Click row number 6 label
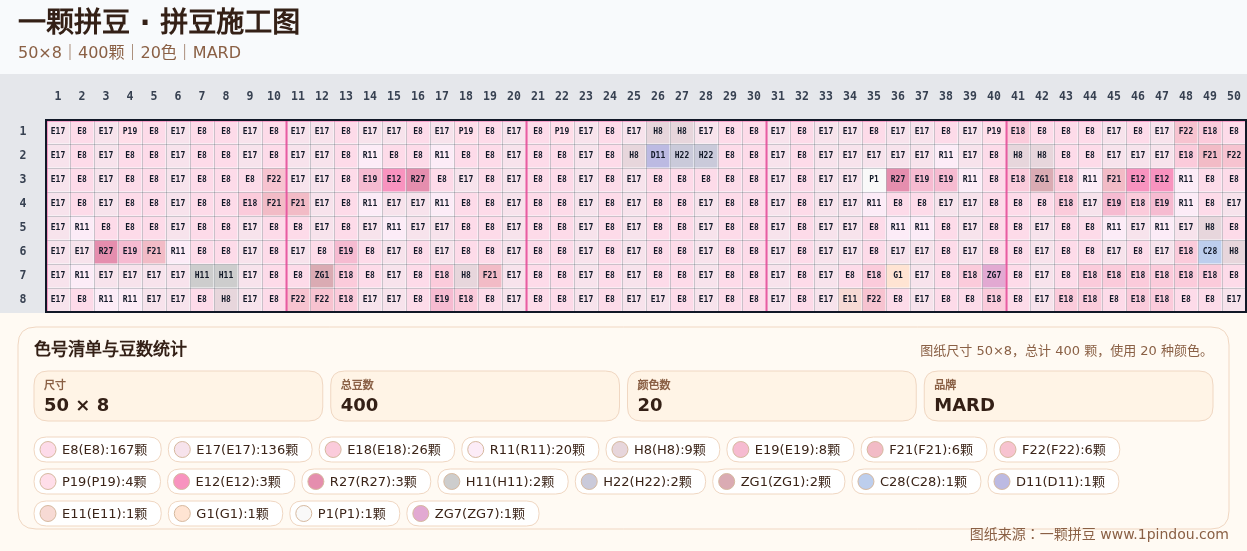 click(x=23, y=251)
